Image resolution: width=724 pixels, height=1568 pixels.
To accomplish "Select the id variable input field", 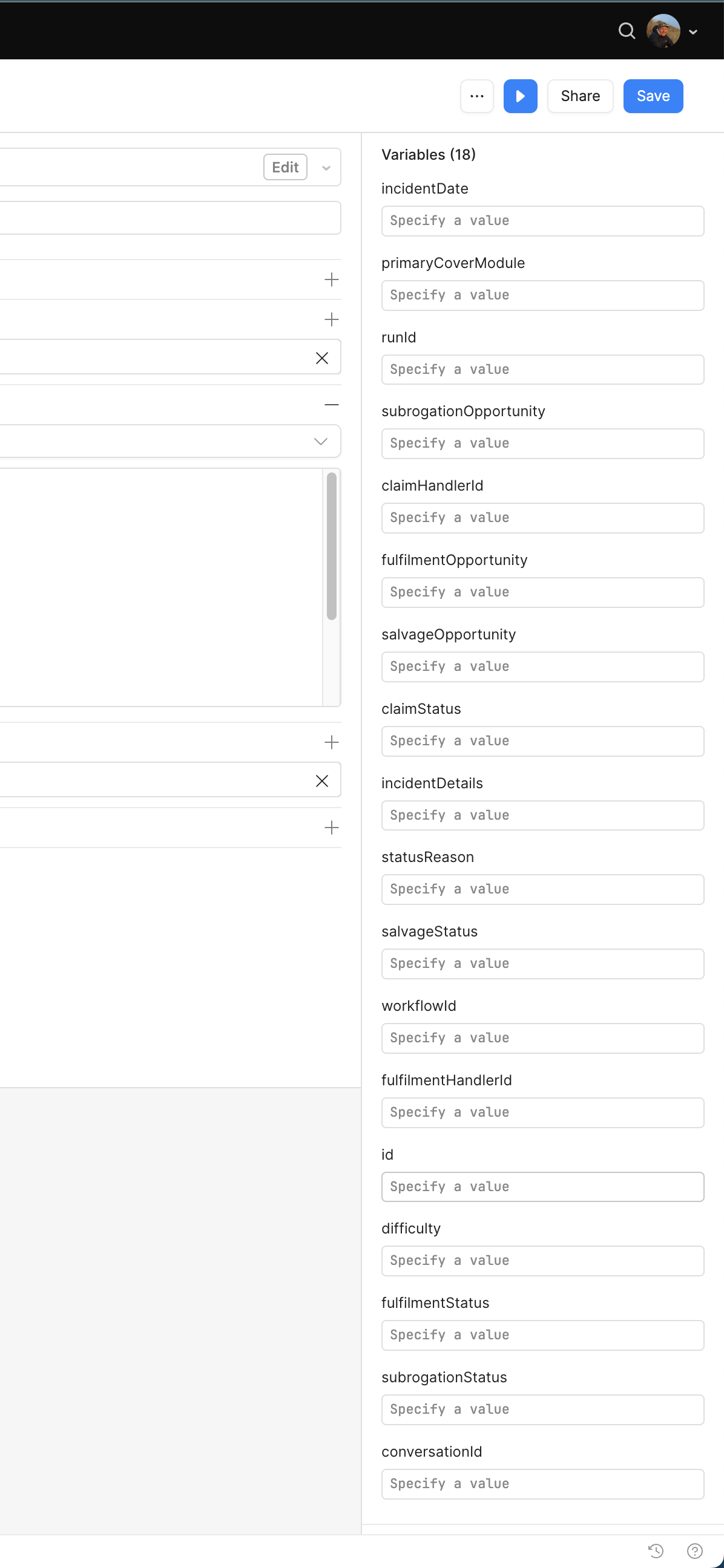I will pos(542,1186).
